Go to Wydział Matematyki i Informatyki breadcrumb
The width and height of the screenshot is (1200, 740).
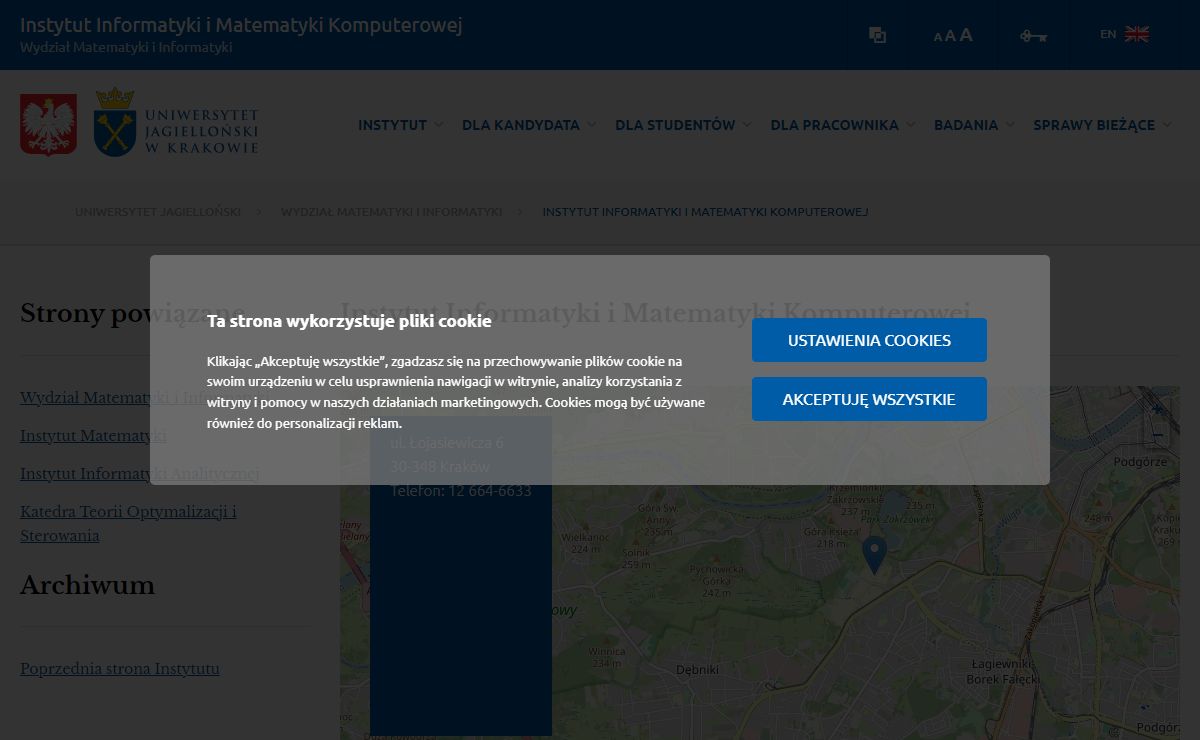pyautogui.click(x=391, y=212)
